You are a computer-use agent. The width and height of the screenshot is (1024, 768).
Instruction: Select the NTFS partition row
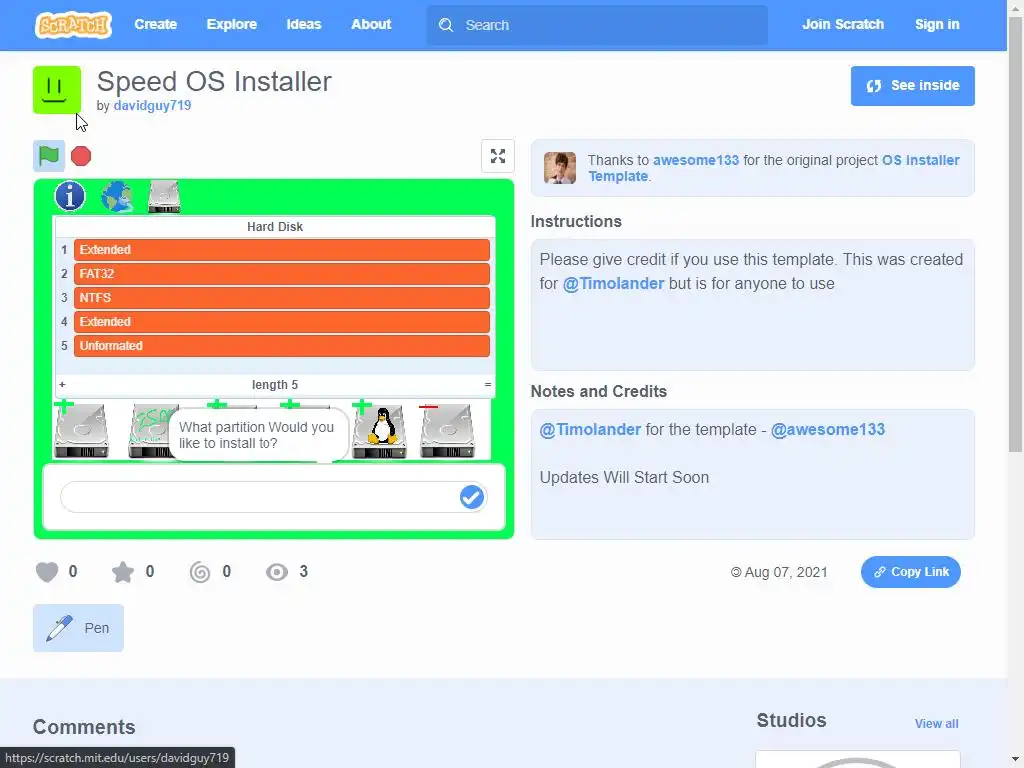pyautogui.click(x=281, y=298)
